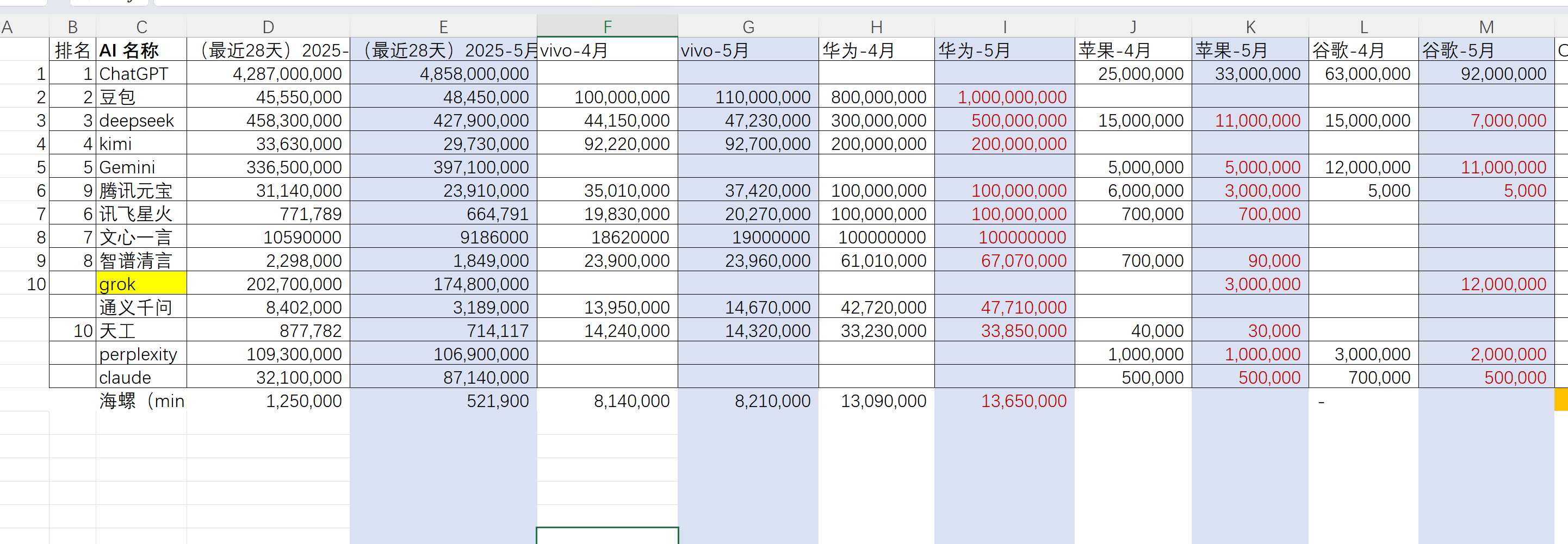
Task: Select column D header
Action: [268, 26]
